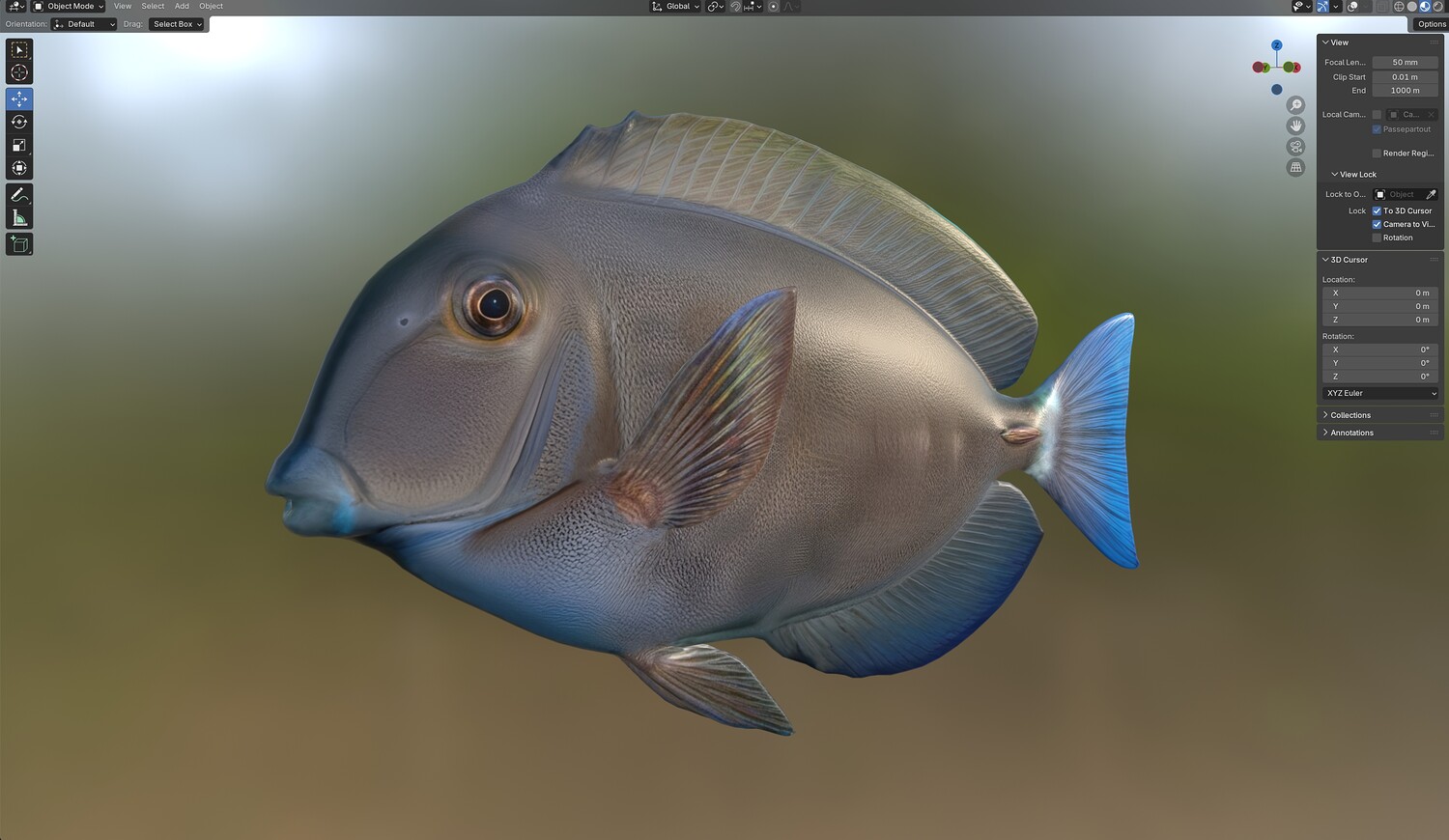Click the 3D Cursor Rotation Z field

1380,377
